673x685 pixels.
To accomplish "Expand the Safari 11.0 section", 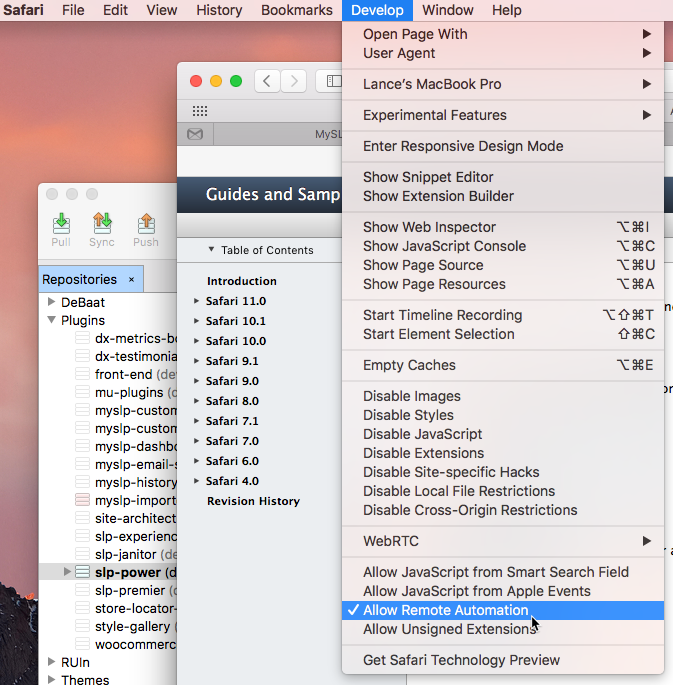I will coord(196,301).
